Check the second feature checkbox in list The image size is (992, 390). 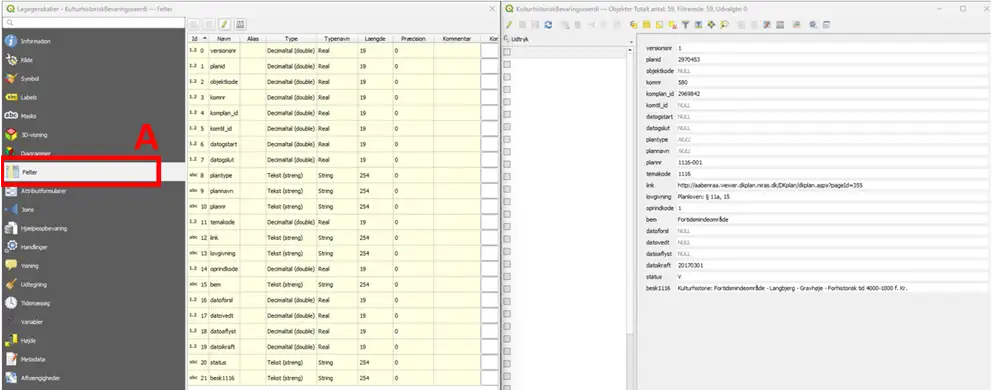(x=507, y=64)
